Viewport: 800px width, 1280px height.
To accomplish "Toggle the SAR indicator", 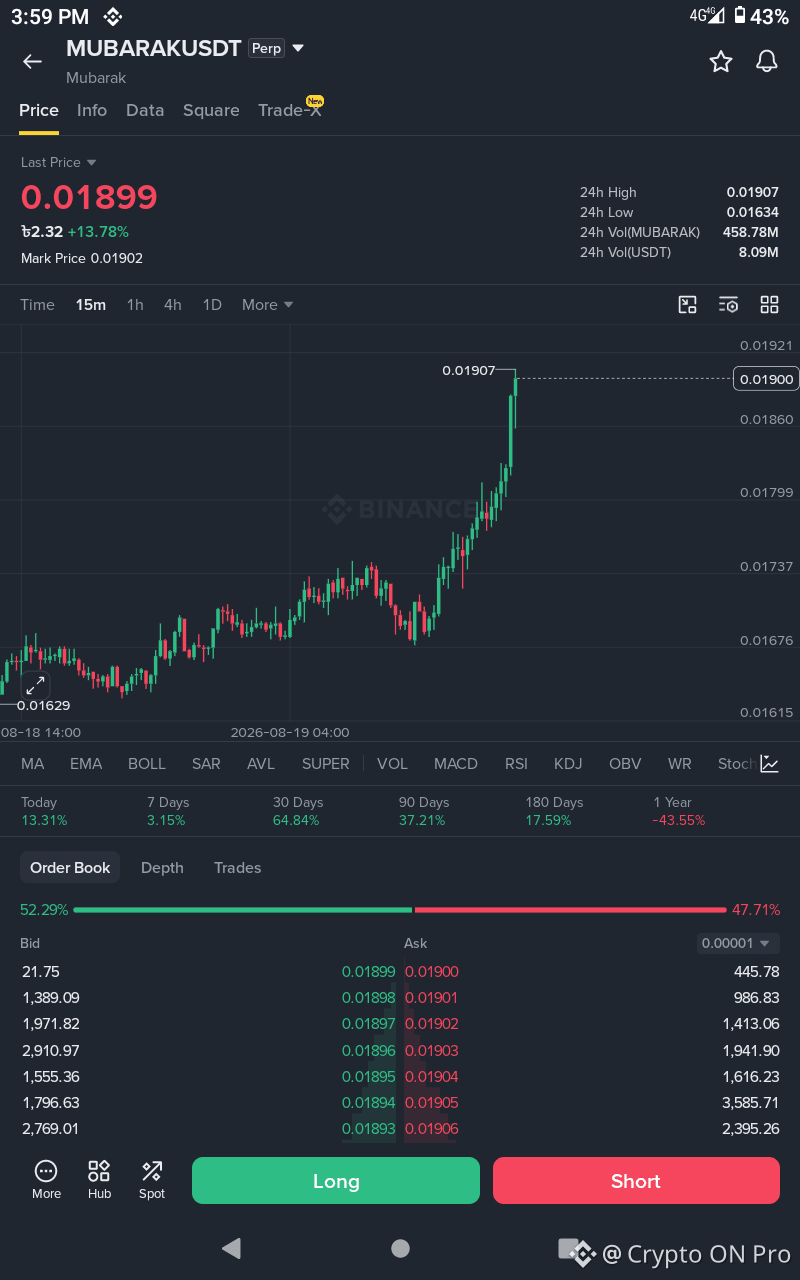I will [206, 764].
